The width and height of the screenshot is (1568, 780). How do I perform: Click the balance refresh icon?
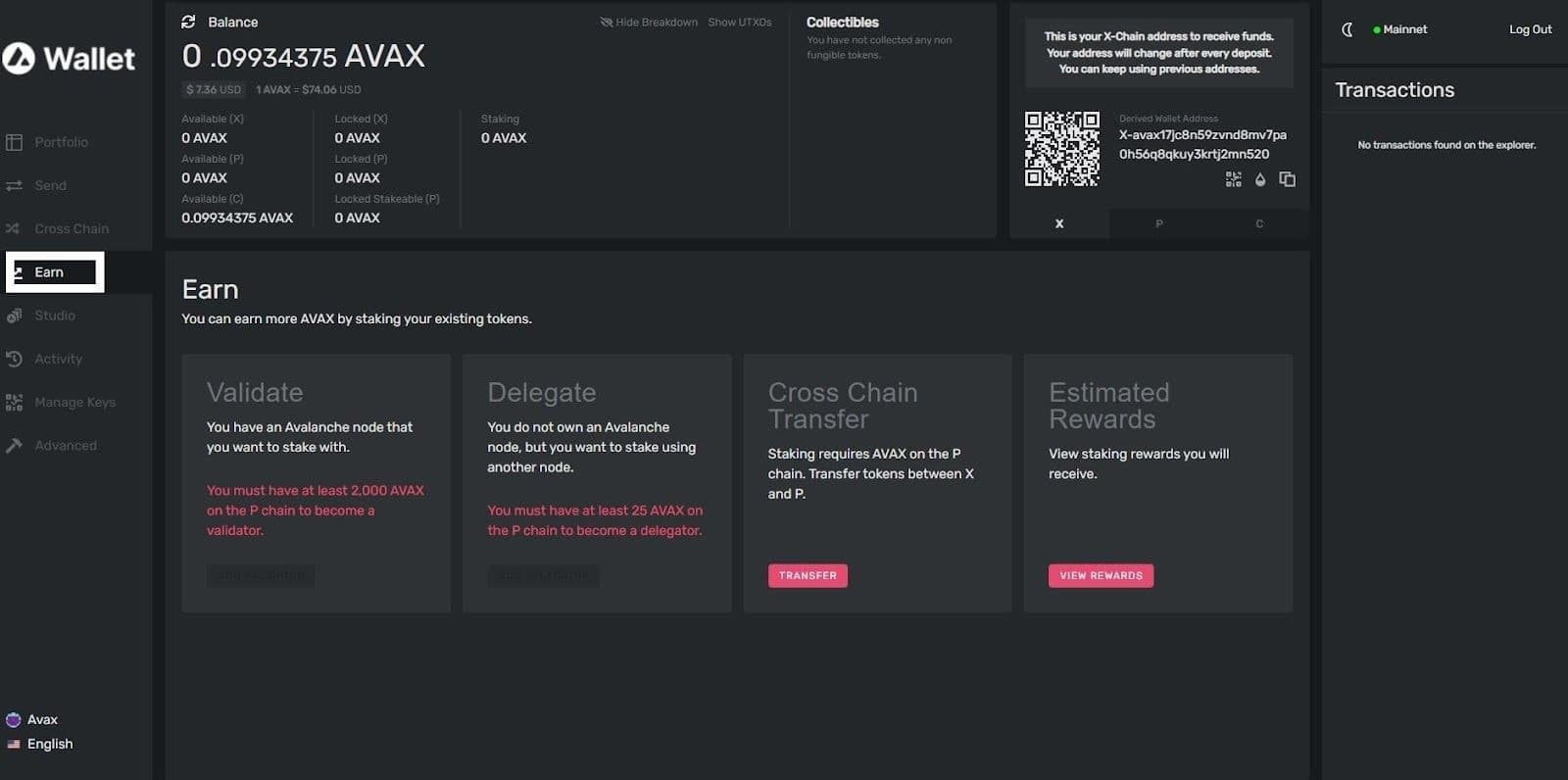[188, 22]
